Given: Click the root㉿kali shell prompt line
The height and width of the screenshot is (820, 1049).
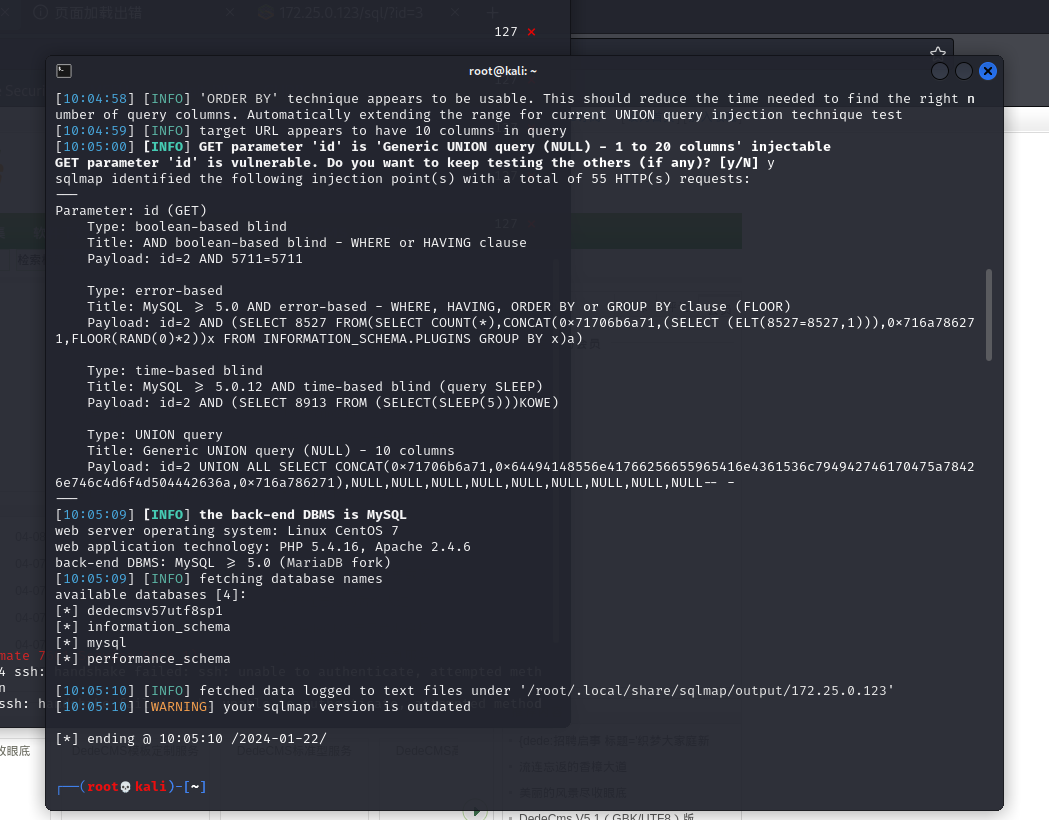Looking at the screenshot, I should [132, 787].
